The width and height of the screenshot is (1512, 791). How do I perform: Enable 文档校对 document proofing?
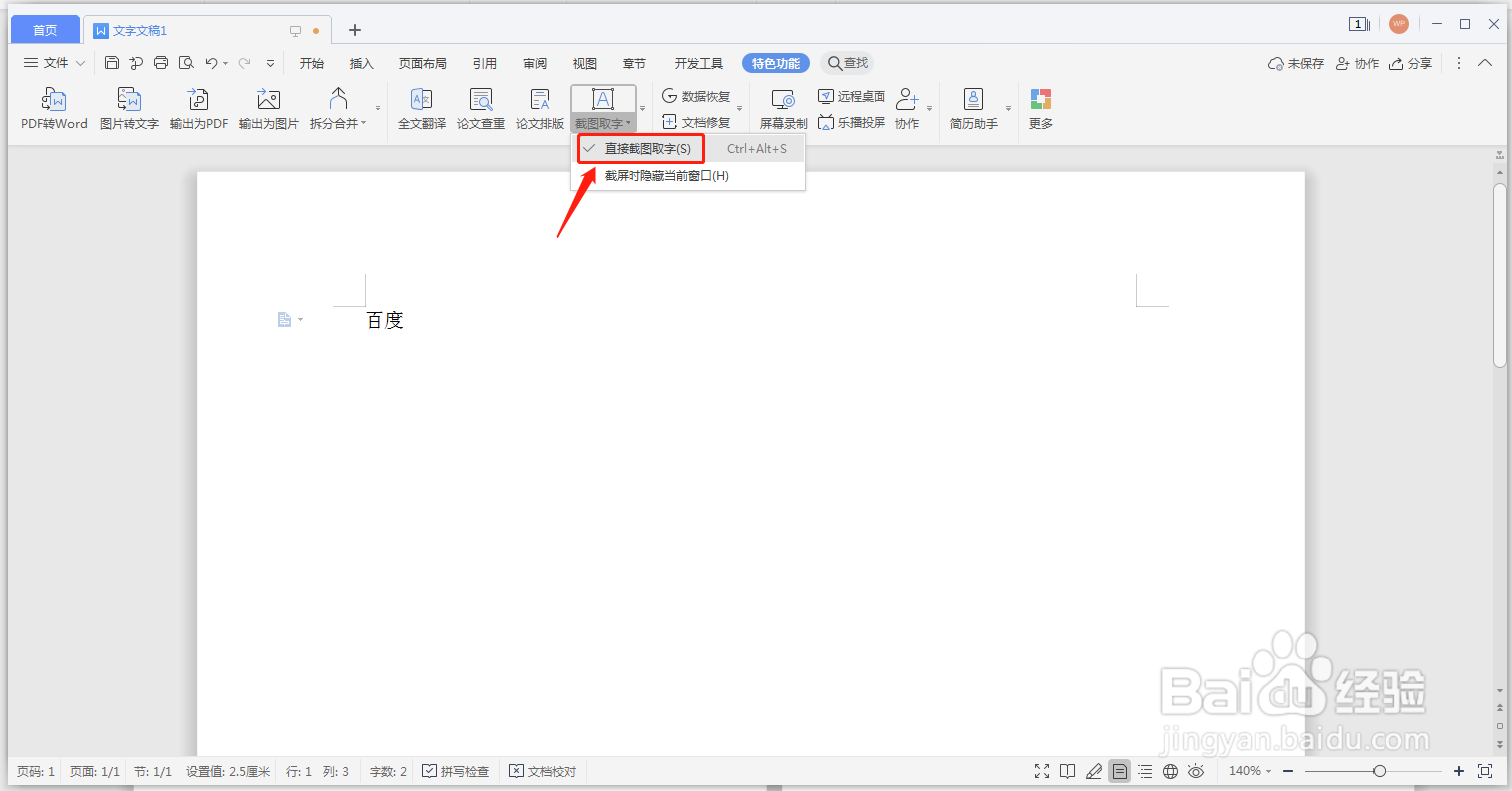[x=542, y=770]
